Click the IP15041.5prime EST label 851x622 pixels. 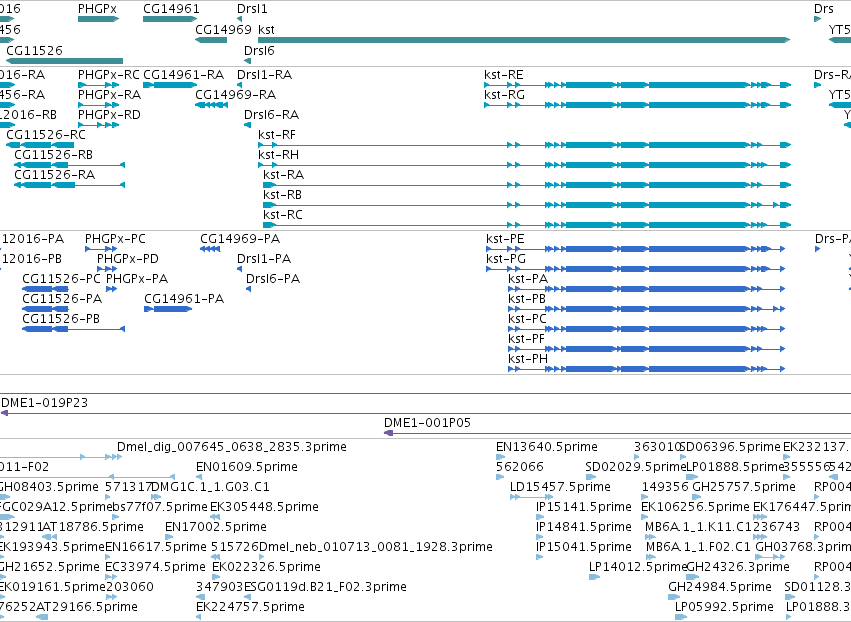pos(583,548)
